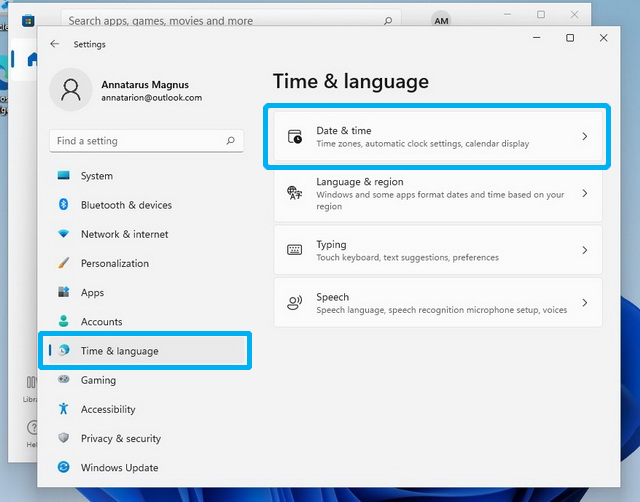Image resolution: width=640 pixels, height=502 pixels.
Task: Open Date & time settings card
Action: (438, 136)
